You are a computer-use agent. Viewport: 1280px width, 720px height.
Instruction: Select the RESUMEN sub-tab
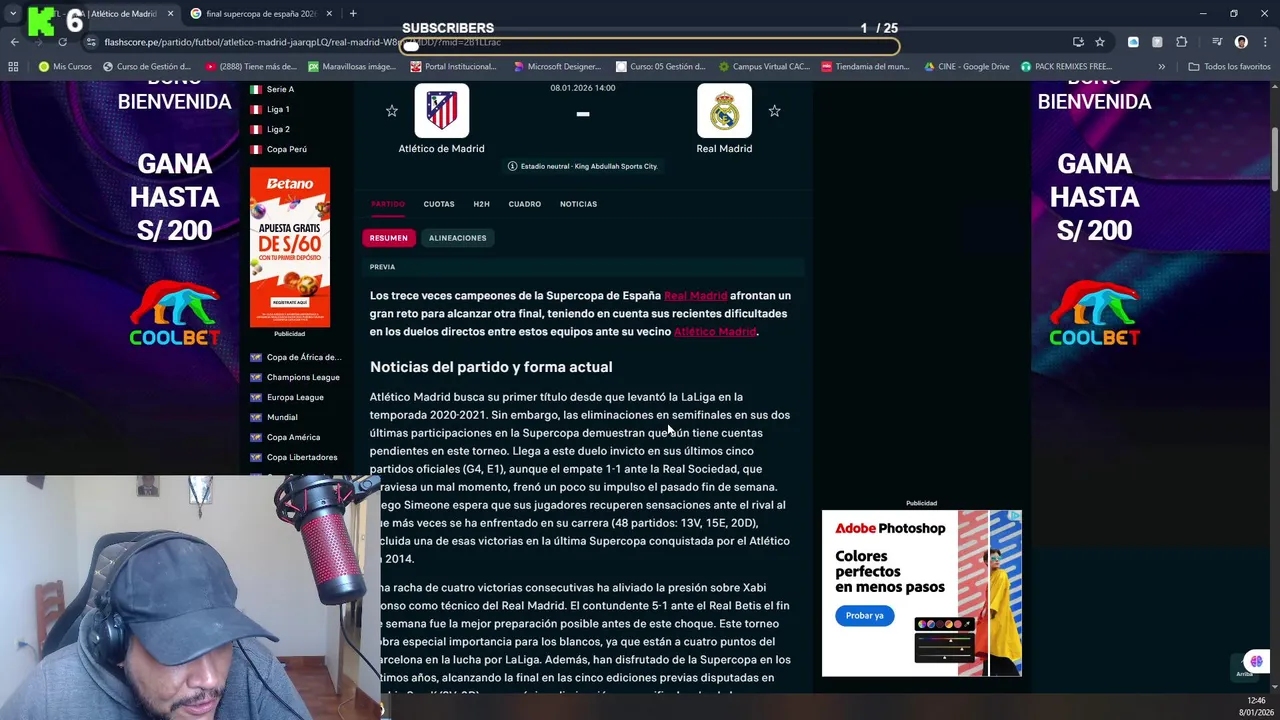tap(388, 238)
